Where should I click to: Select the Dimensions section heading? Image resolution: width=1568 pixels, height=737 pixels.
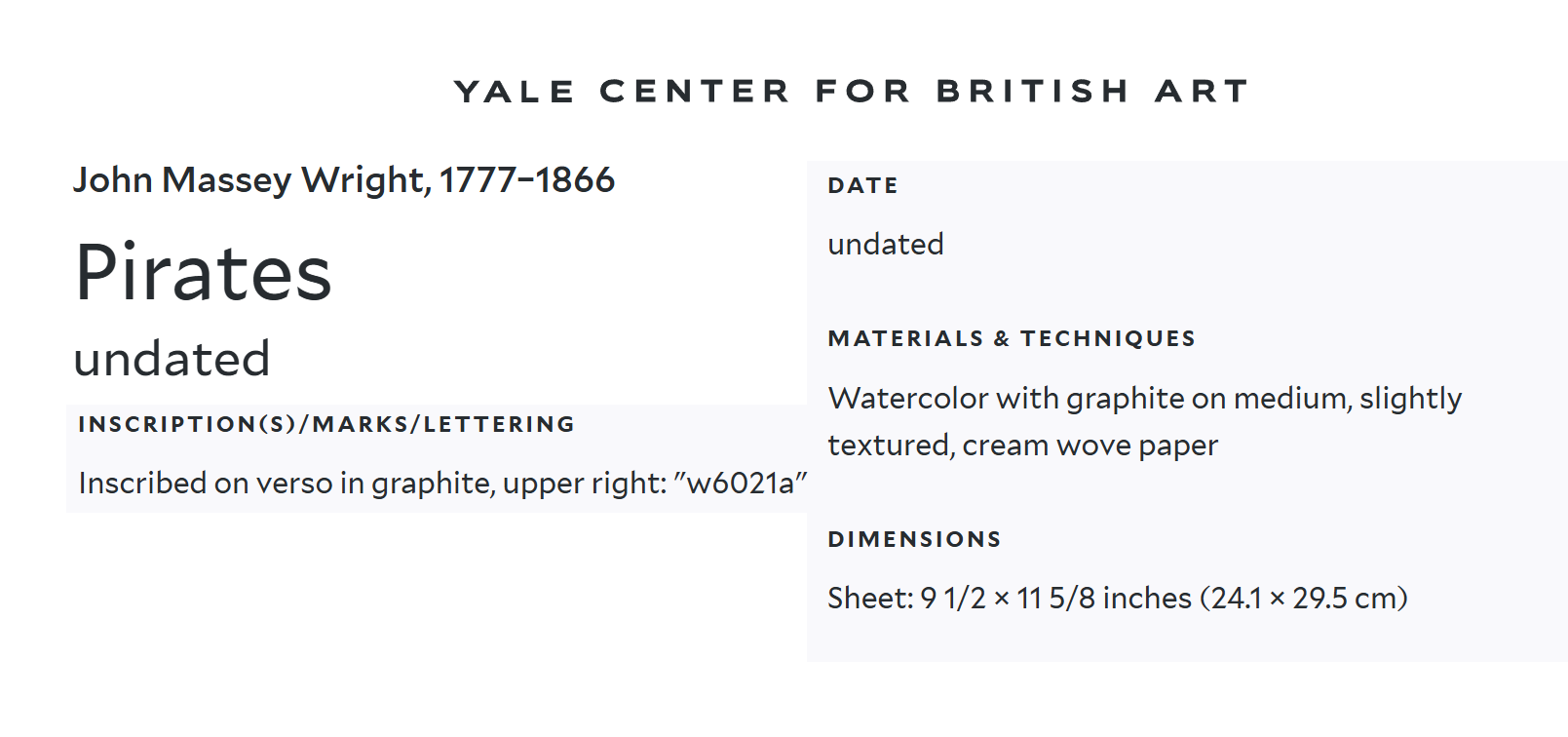914,539
